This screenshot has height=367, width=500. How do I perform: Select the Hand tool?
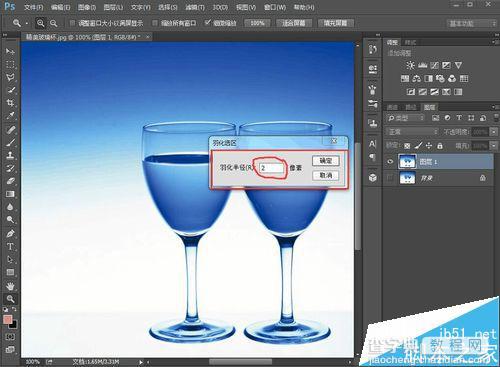[x=10, y=286]
